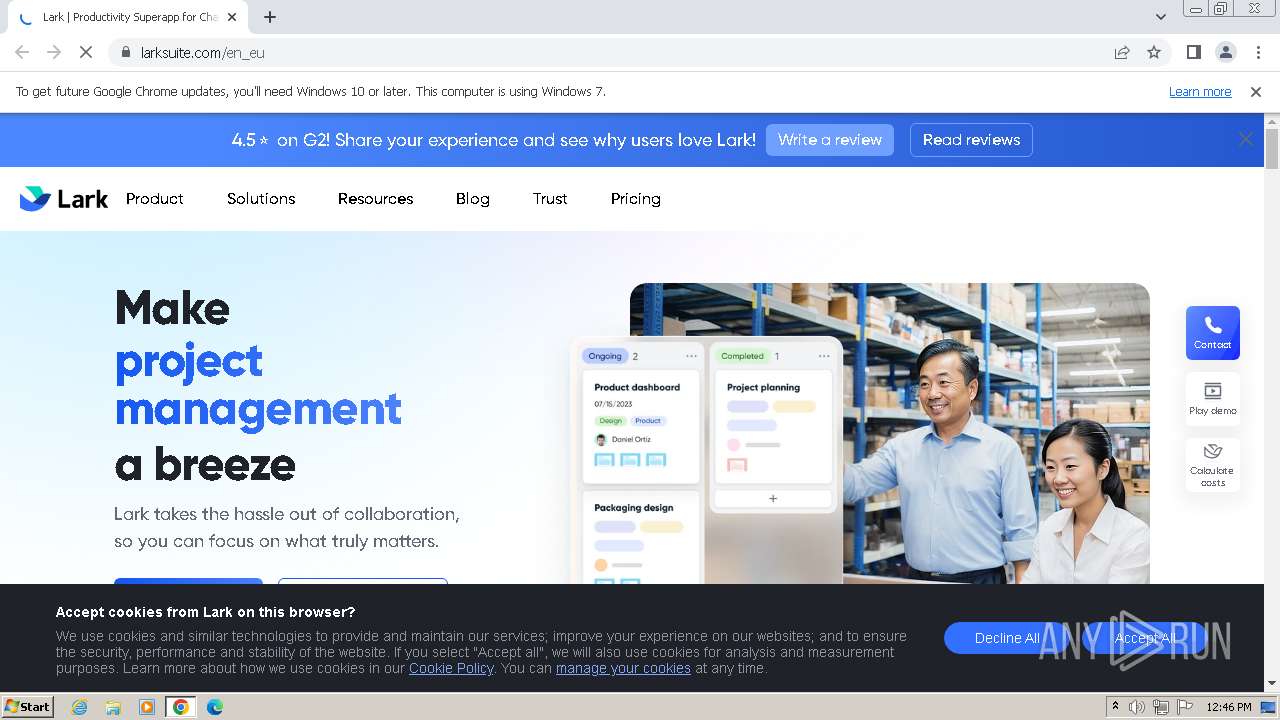Open the Pricing page

pos(635,199)
